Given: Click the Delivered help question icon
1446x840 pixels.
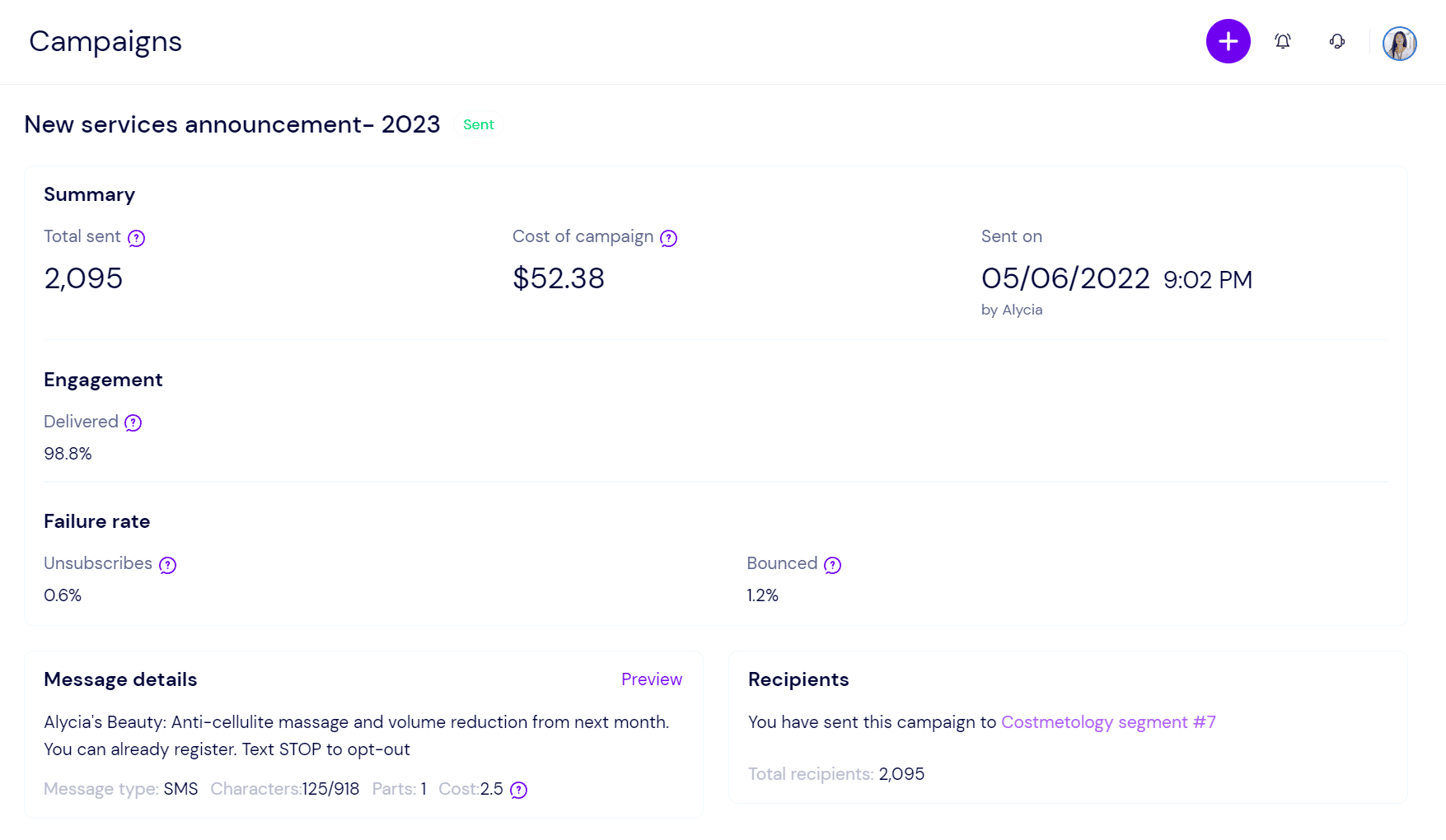Looking at the screenshot, I should click(x=133, y=422).
